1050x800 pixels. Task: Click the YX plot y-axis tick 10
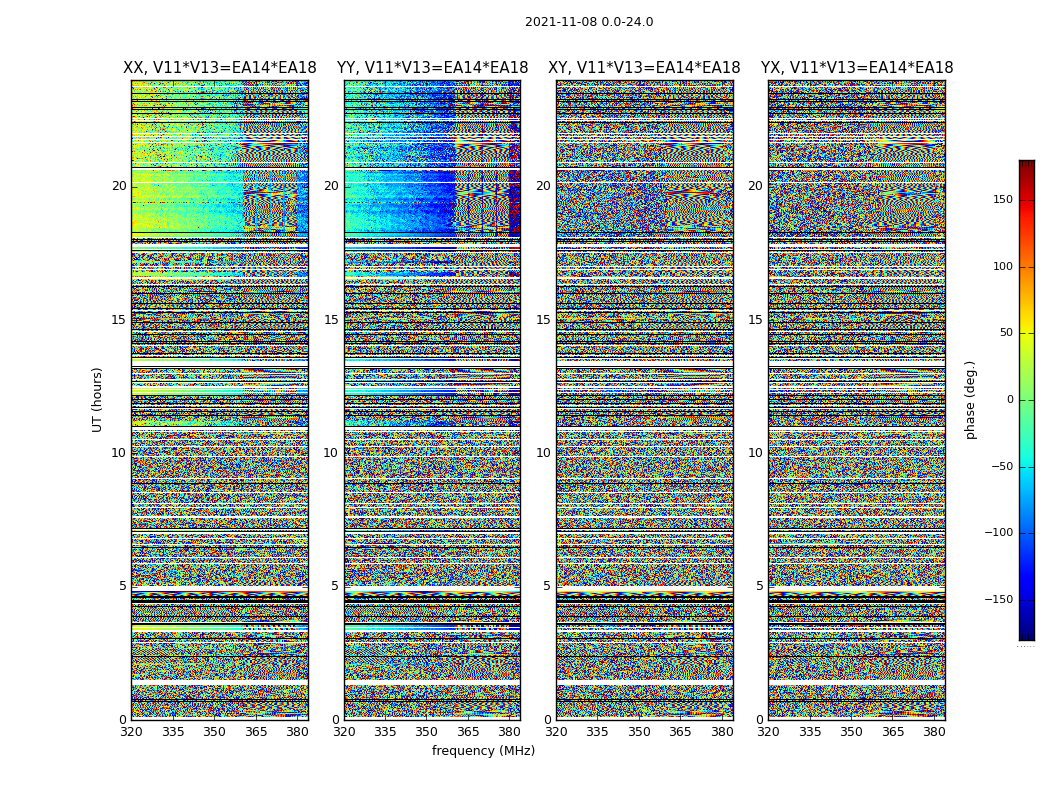point(756,453)
